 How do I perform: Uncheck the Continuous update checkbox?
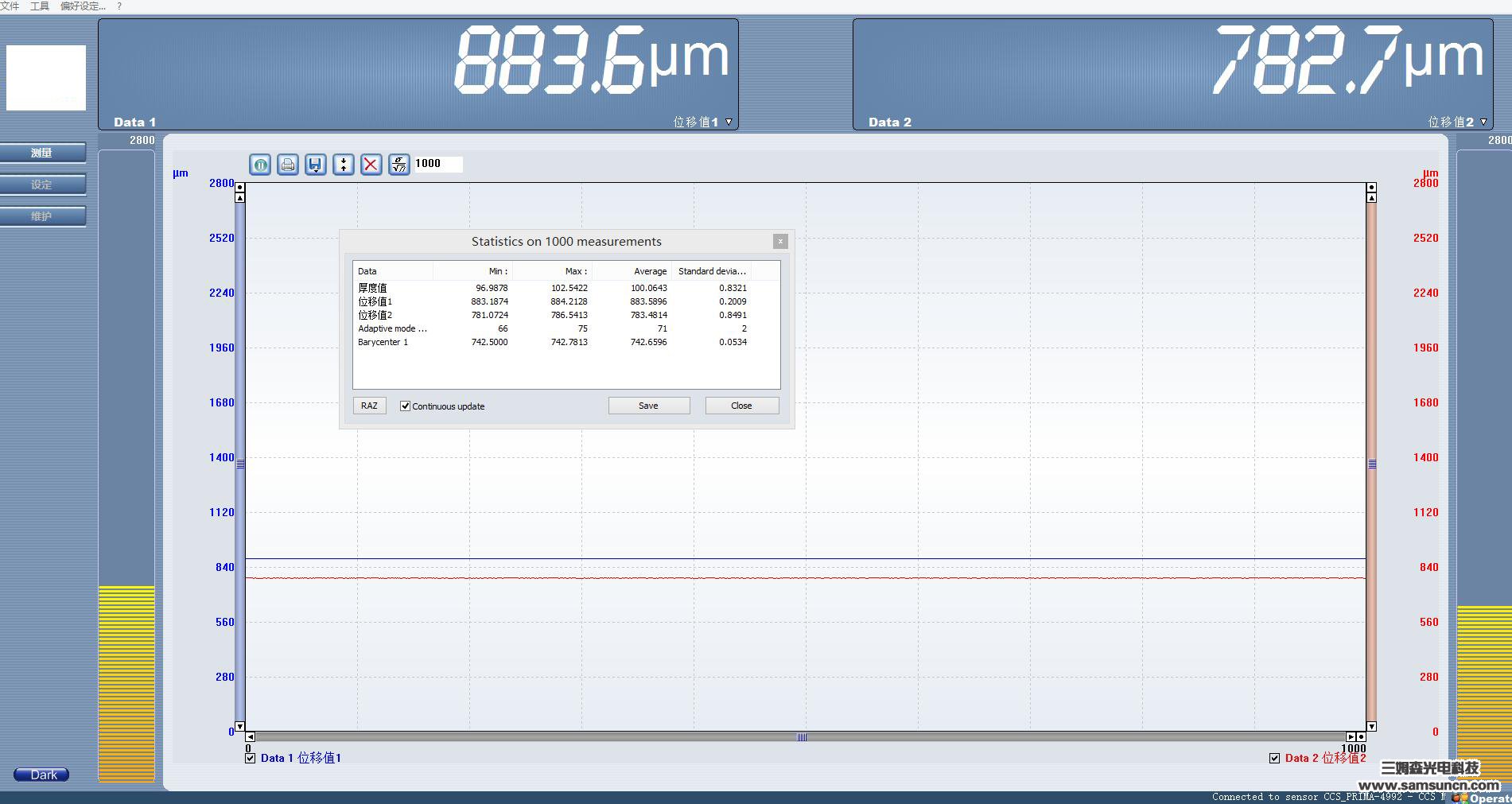(406, 406)
